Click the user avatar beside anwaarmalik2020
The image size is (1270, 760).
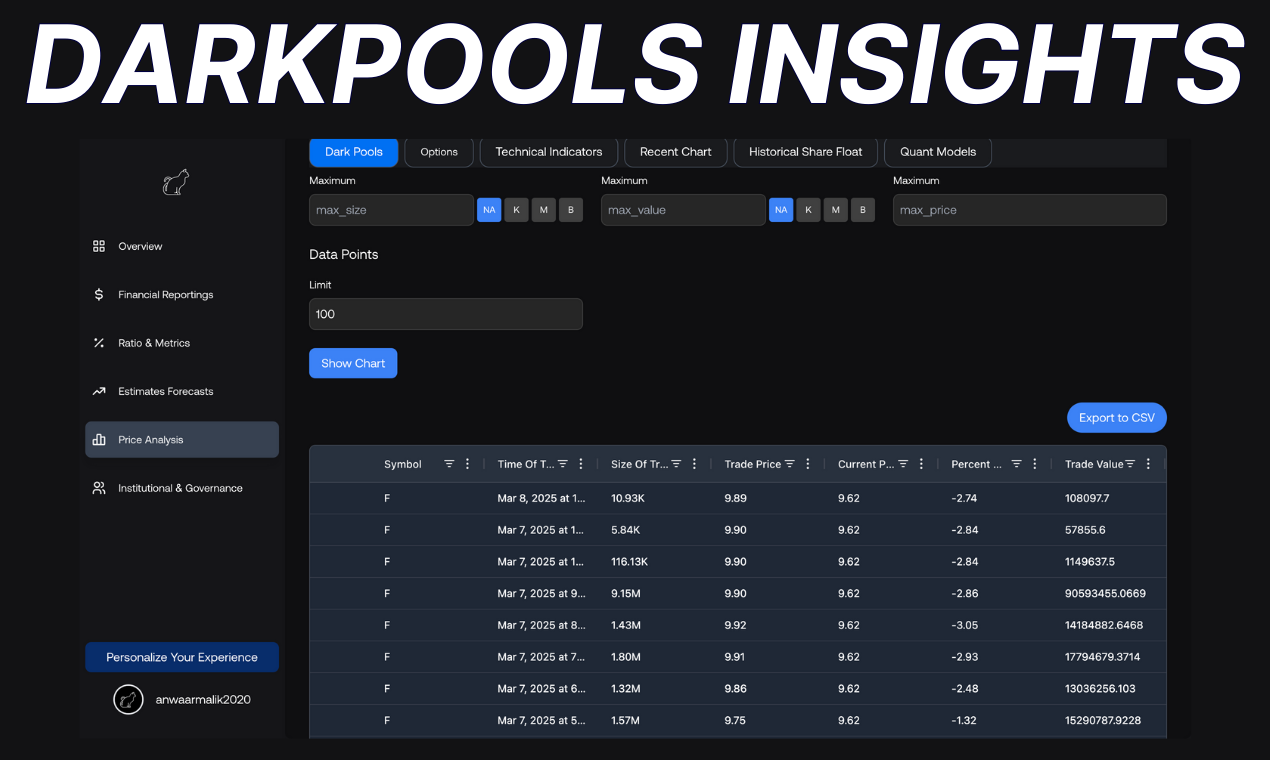128,700
